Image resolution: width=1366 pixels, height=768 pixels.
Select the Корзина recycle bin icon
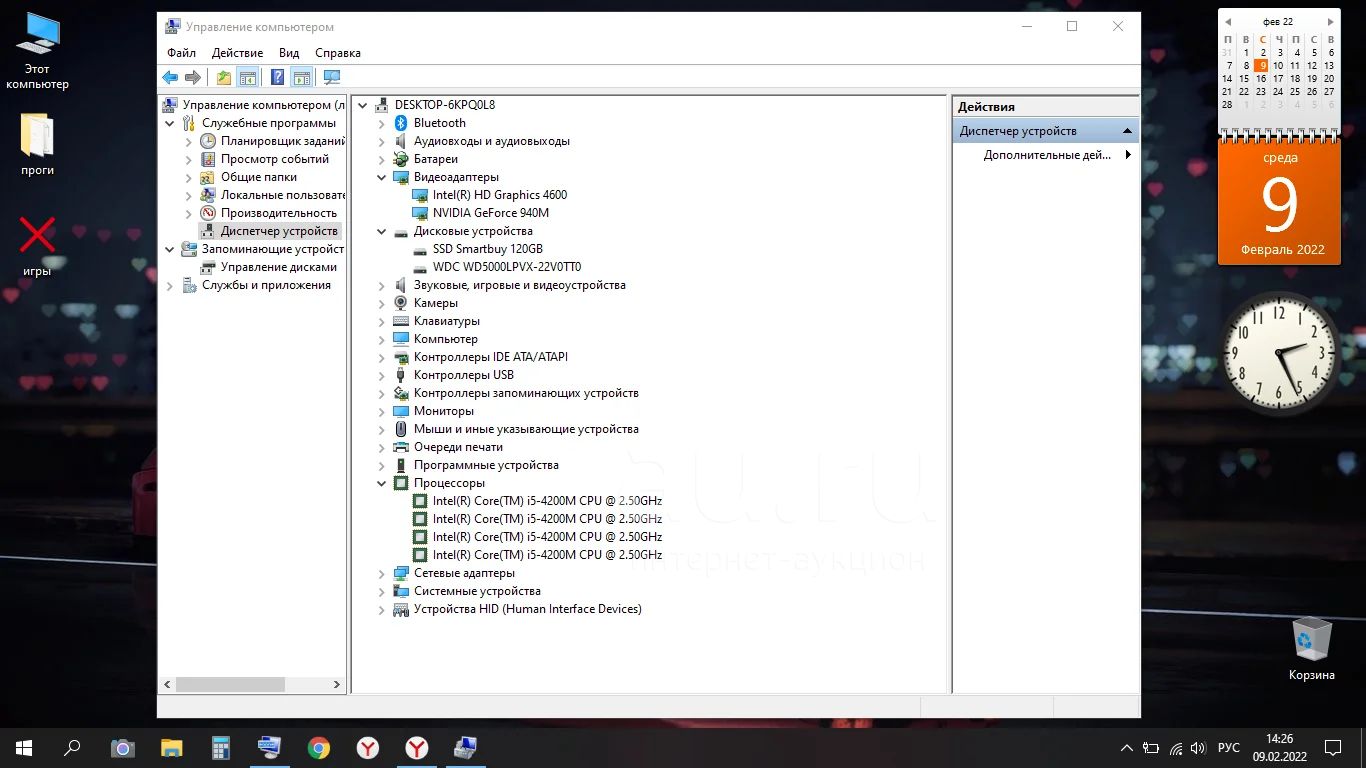coord(1311,649)
